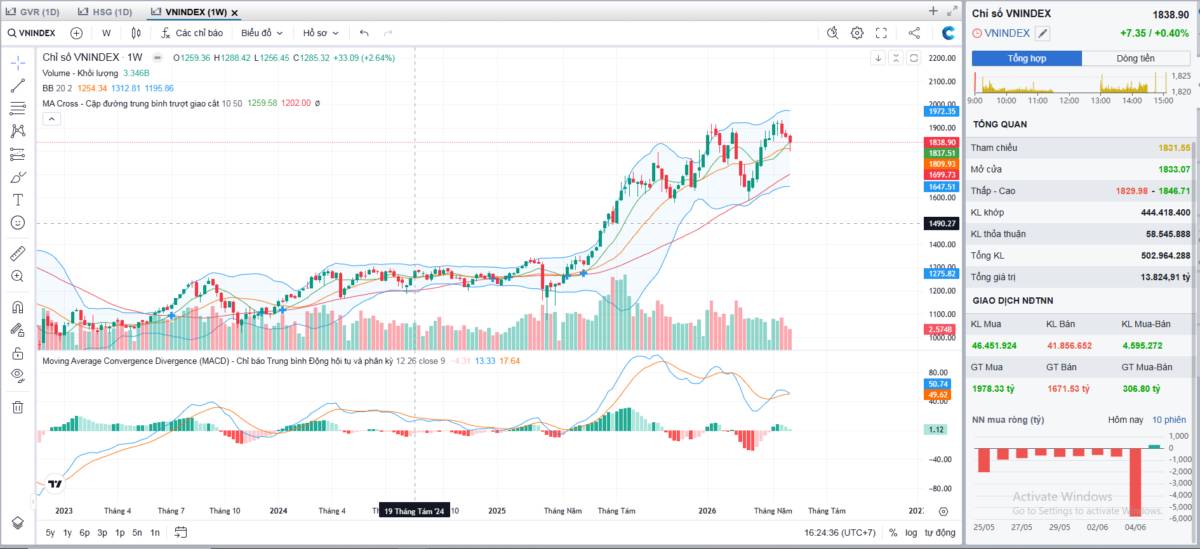1200x549 pixels.
Task: Enter fullscreen mode icon
Action: click(x=882, y=33)
